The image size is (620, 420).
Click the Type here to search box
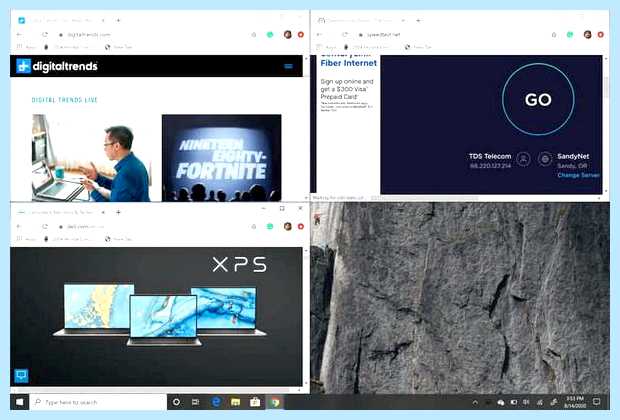tap(98, 402)
